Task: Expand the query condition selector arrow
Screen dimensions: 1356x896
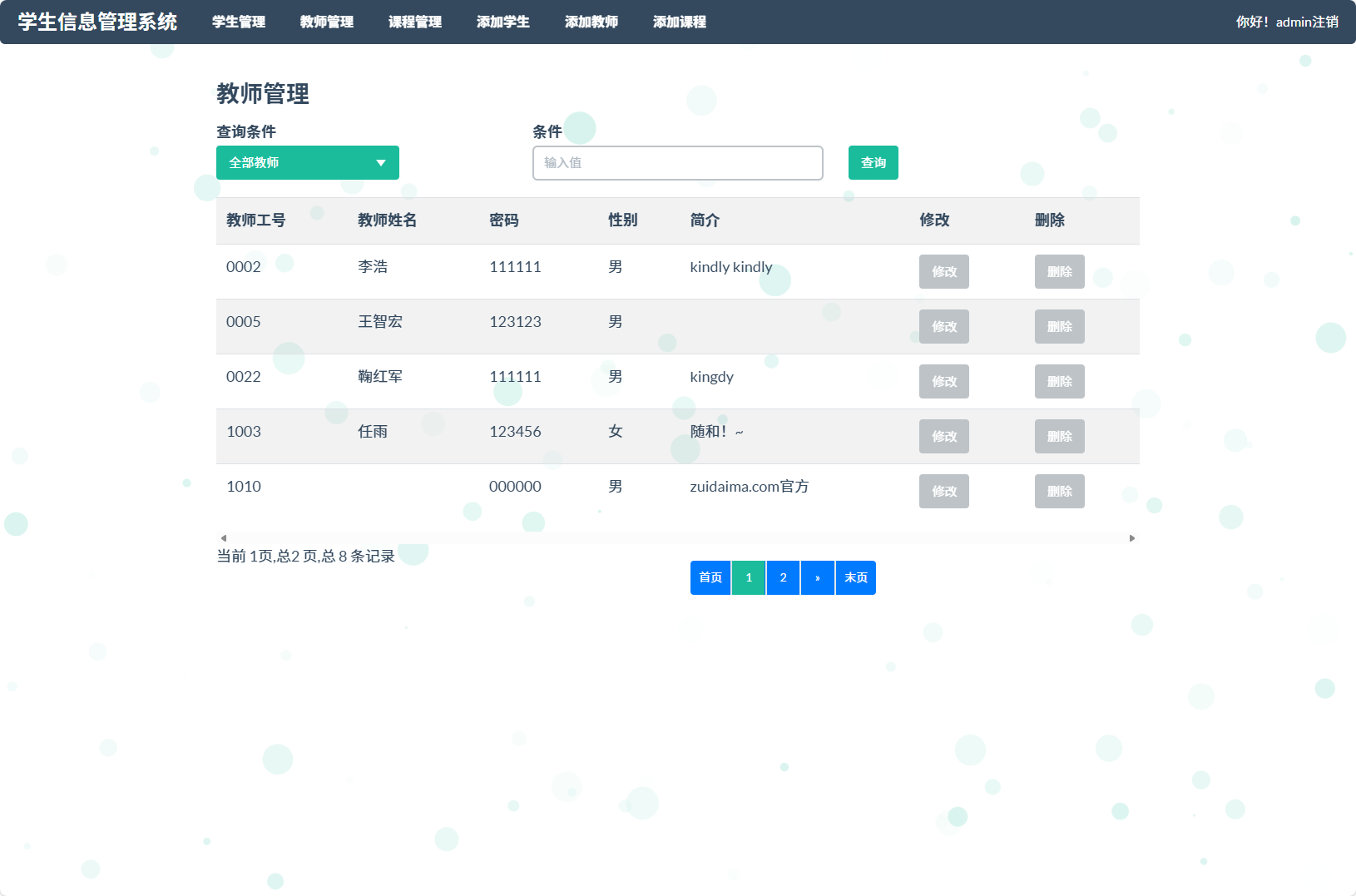Action: click(382, 162)
